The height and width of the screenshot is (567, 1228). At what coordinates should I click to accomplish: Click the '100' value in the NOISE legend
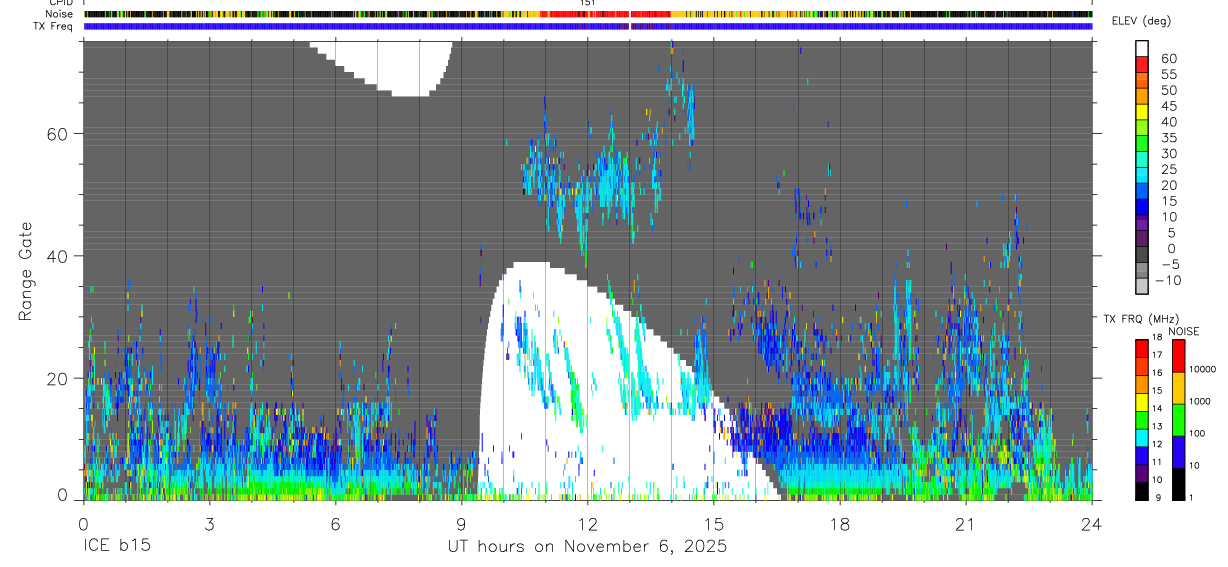pyautogui.click(x=1198, y=433)
